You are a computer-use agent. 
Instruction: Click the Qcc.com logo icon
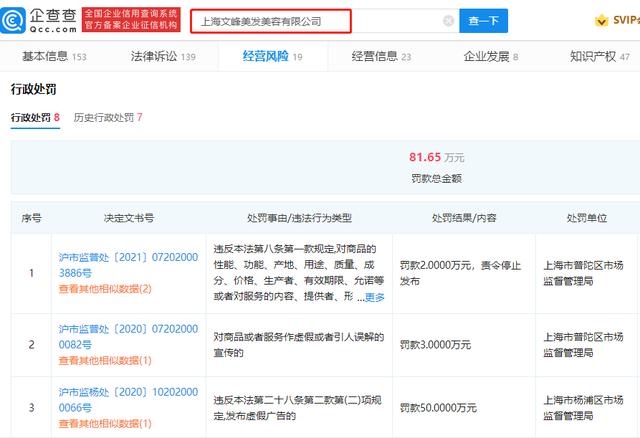tap(13, 20)
